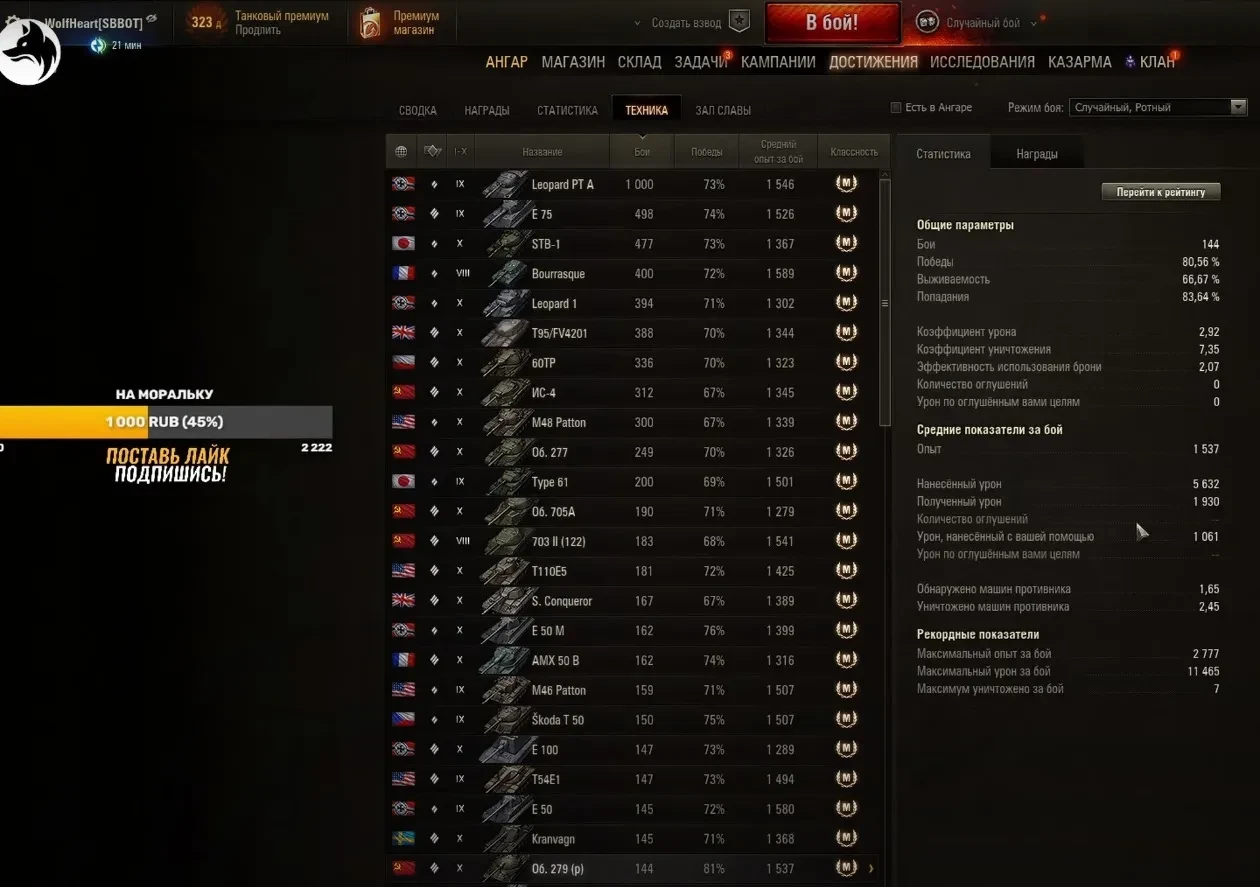The height and width of the screenshot is (887, 1260).
Task: Click the Leopard PT A mastery badge
Action: click(847, 184)
